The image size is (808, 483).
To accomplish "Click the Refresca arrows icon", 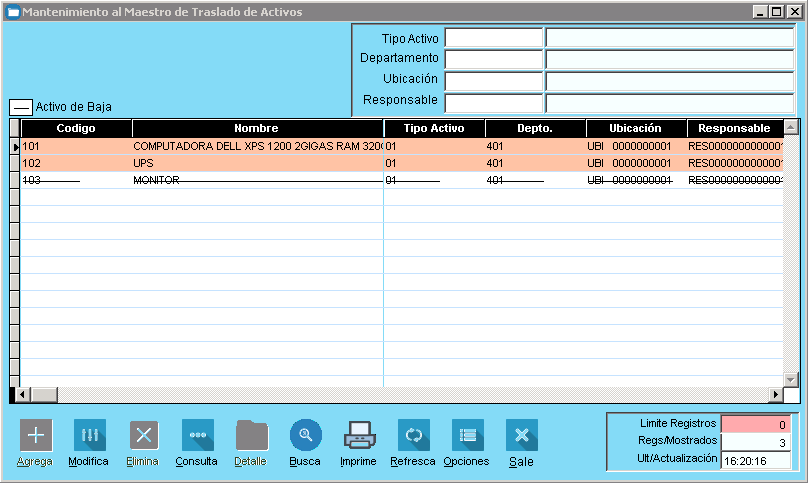I will pos(413,435).
